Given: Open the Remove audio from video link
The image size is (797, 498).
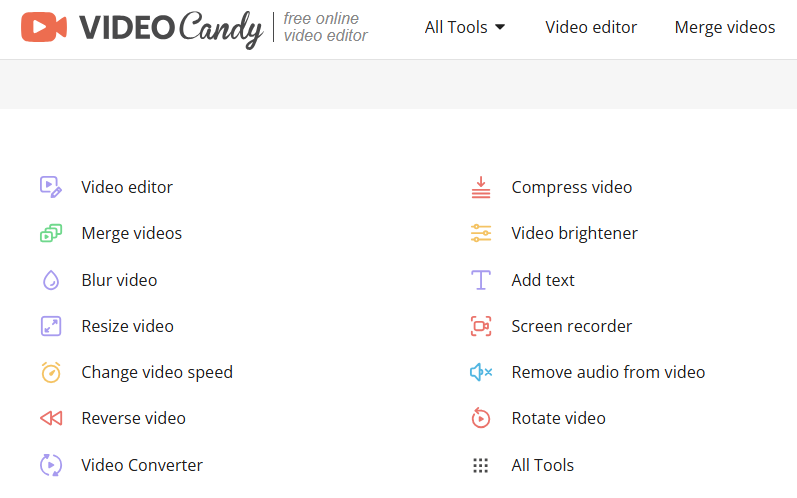Looking at the screenshot, I should click(x=608, y=372).
